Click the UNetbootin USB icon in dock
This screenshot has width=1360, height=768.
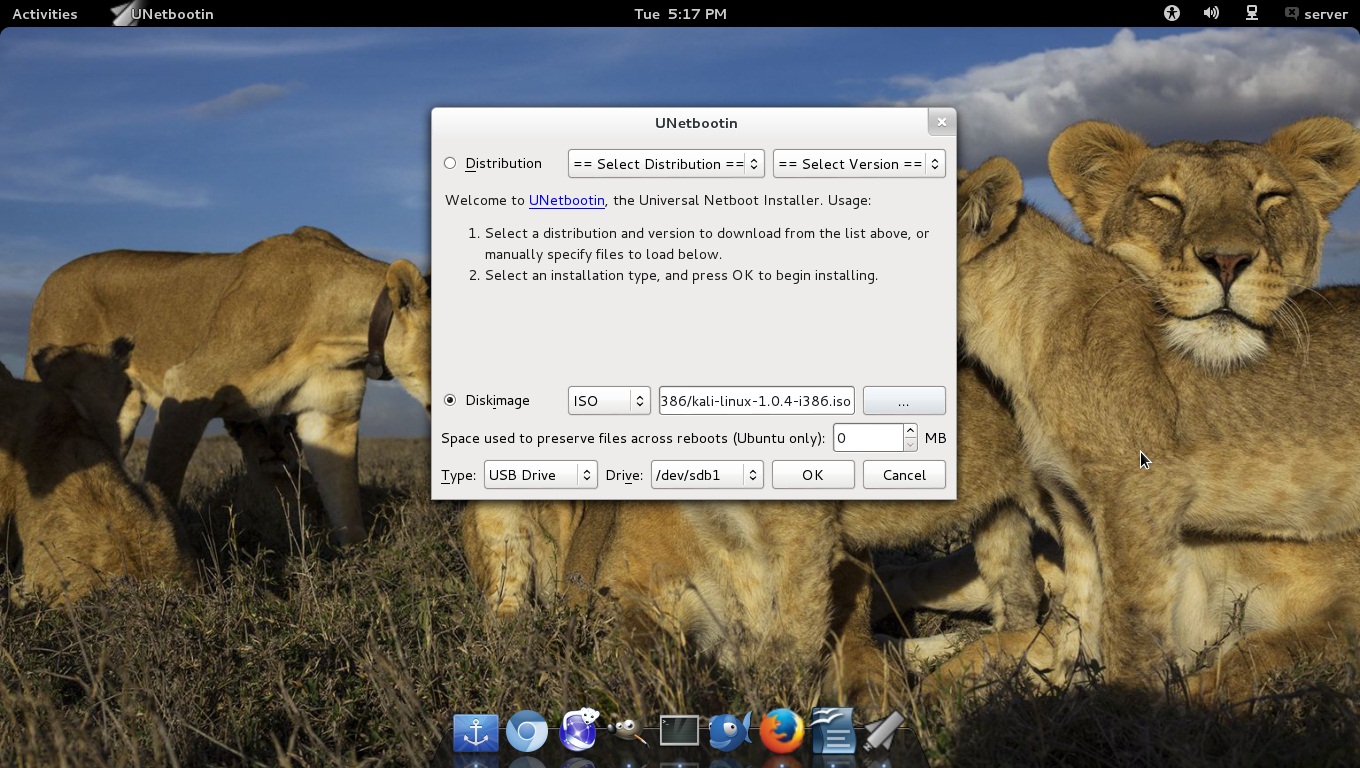[x=883, y=732]
